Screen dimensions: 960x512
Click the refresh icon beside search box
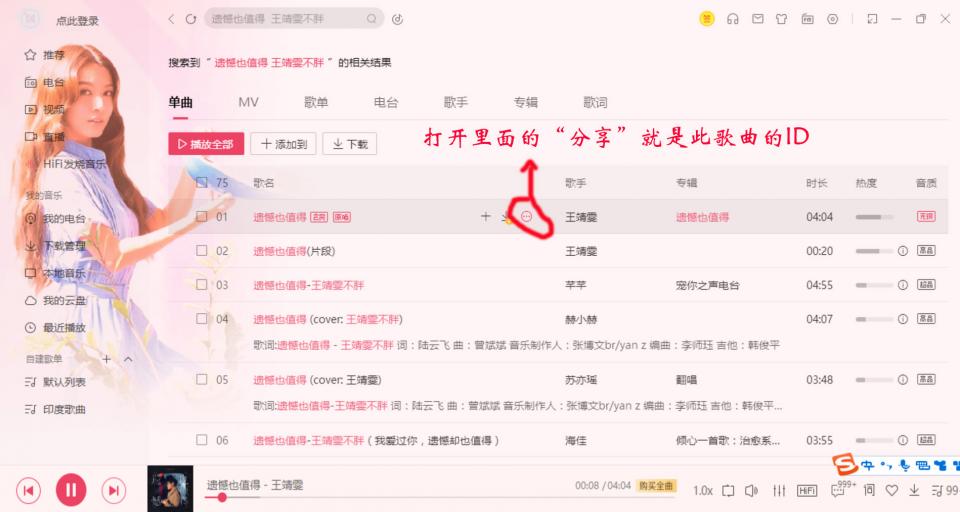(191, 19)
